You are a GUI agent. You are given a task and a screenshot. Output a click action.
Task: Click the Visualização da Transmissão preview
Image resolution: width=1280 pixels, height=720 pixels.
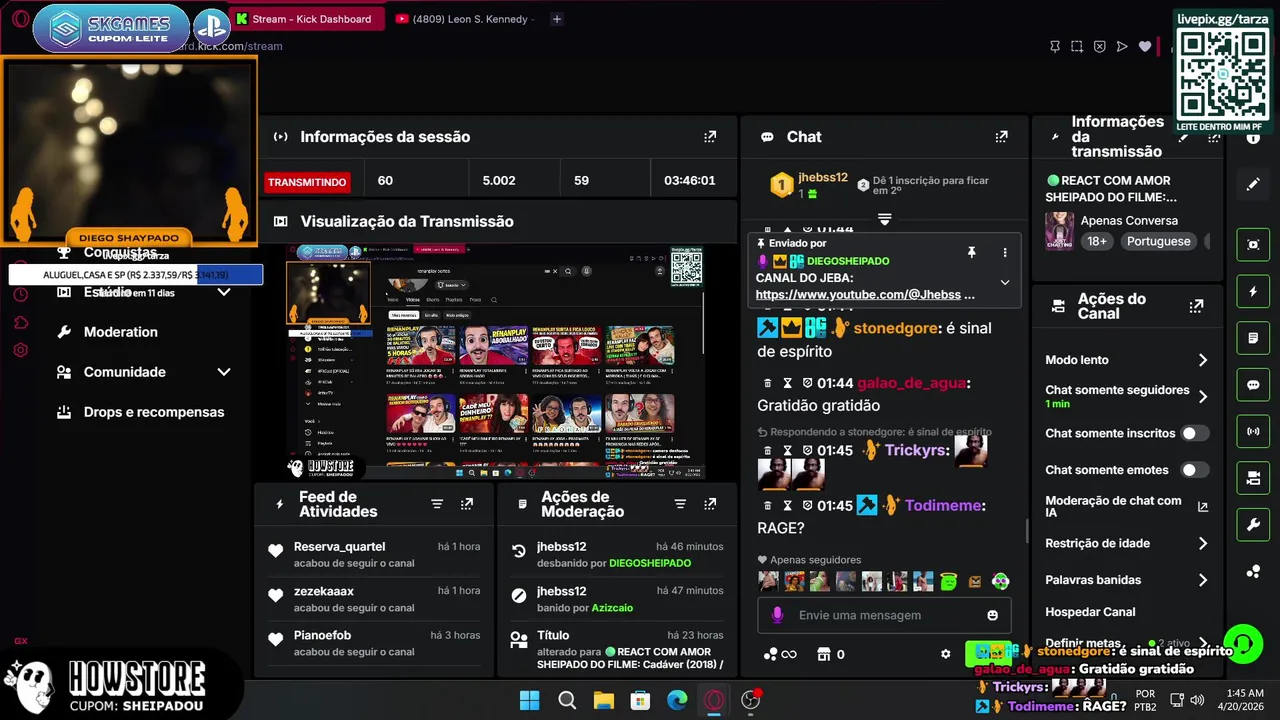tap(496, 362)
